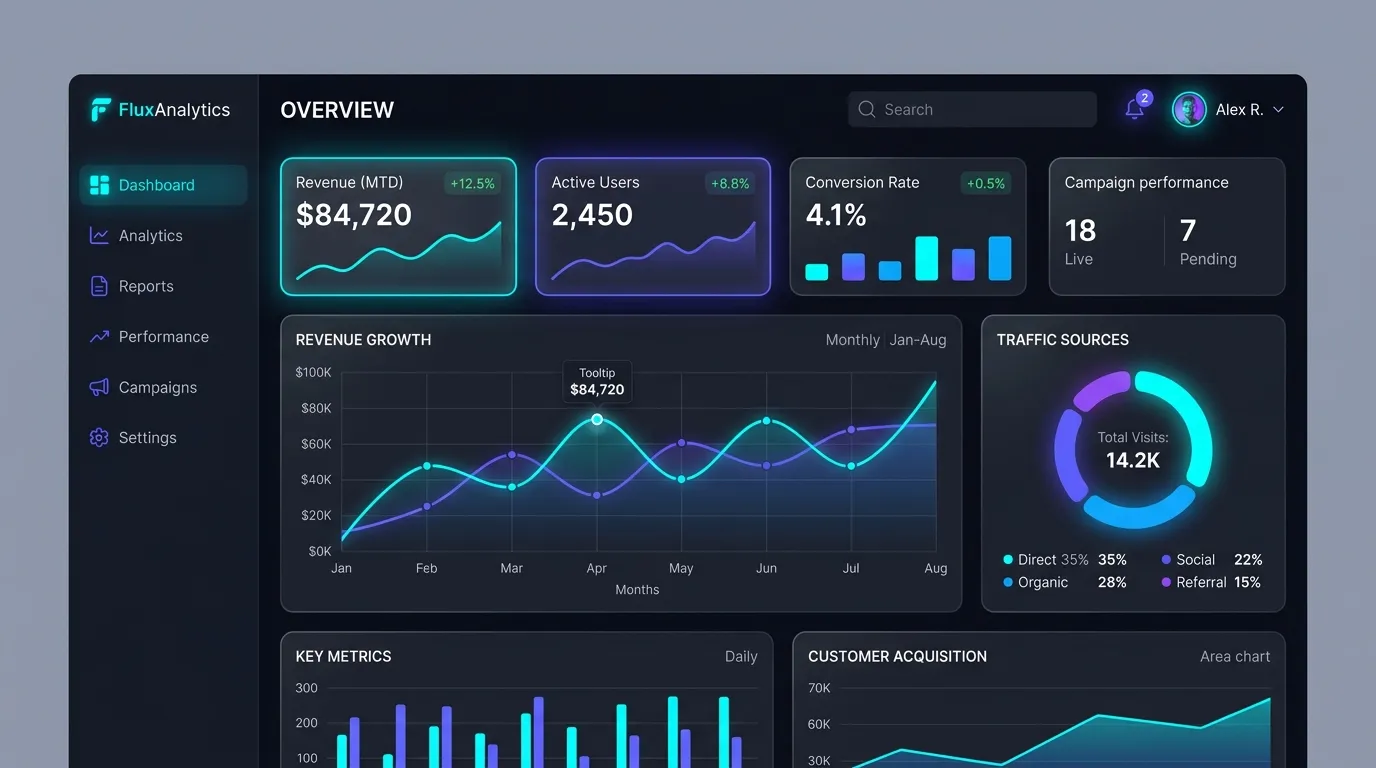Click the Organic 28% legend value
This screenshot has width=1376, height=768.
1112,582
